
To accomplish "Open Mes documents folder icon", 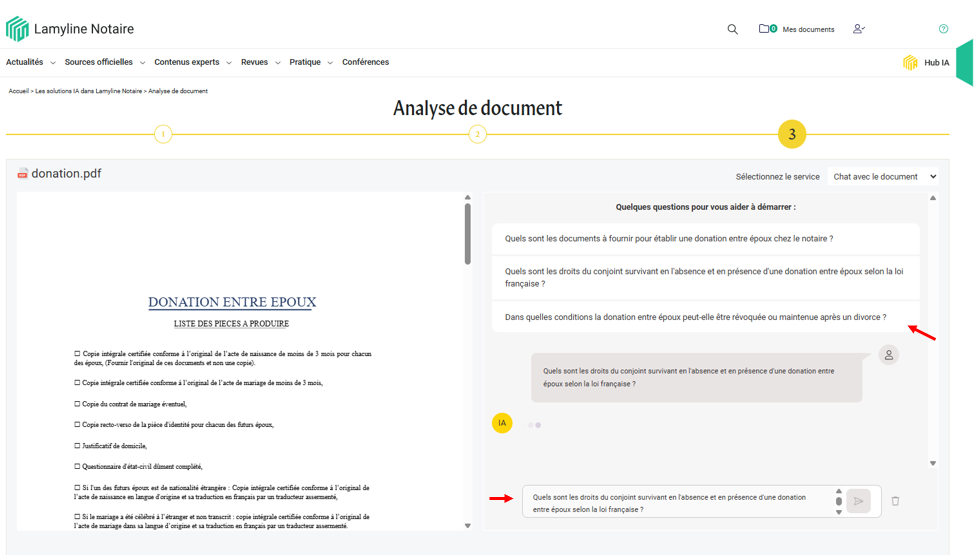I will pos(765,29).
